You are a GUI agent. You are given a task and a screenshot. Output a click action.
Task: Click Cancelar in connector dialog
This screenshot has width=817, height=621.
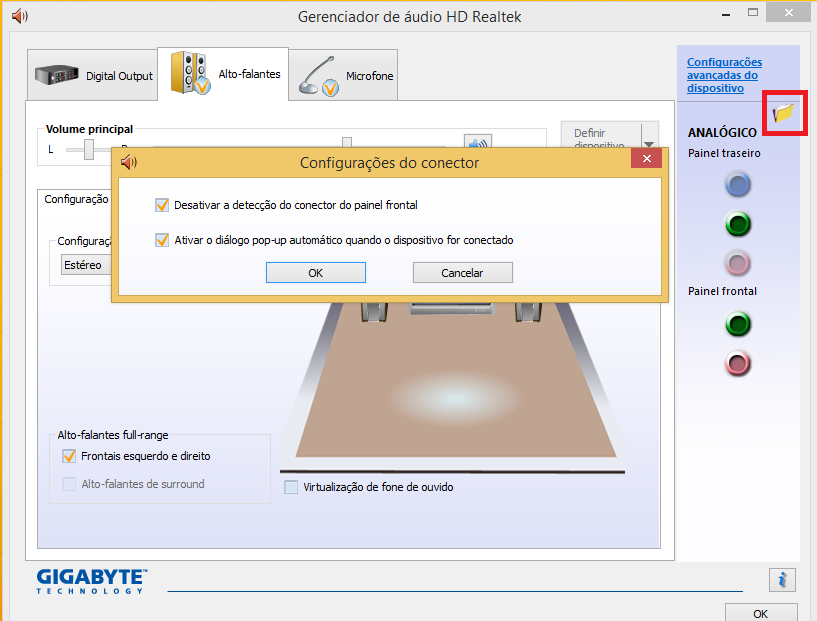tap(463, 272)
